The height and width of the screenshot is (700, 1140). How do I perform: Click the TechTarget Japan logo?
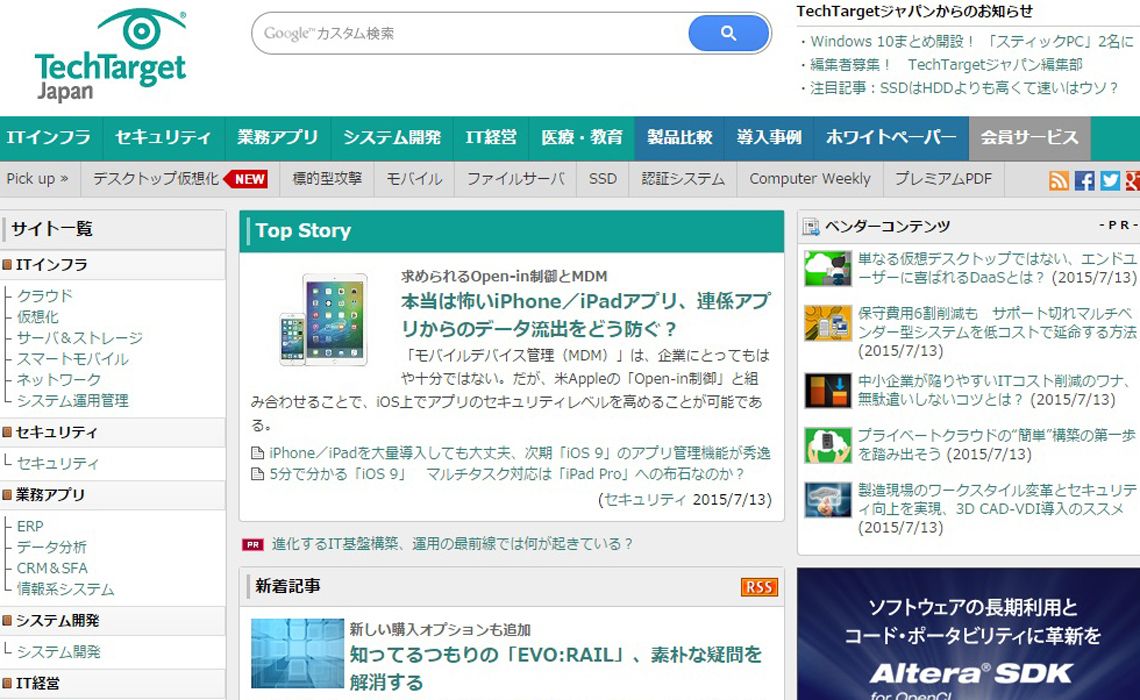click(110, 55)
